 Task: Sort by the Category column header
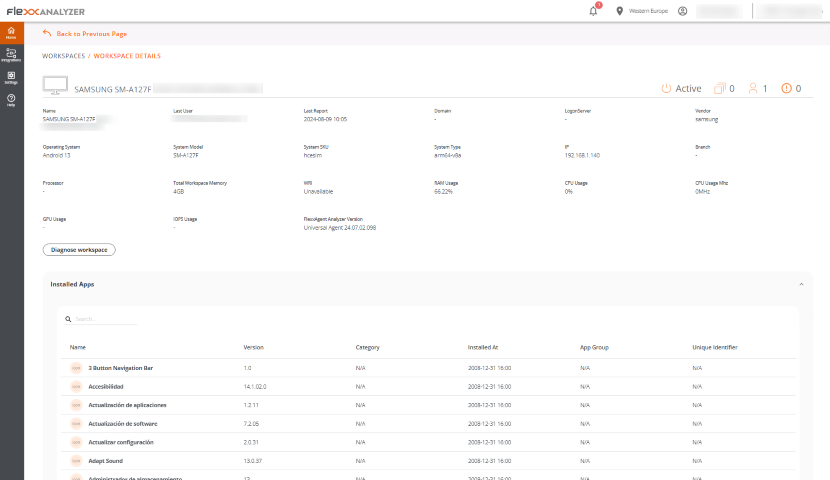(x=367, y=347)
